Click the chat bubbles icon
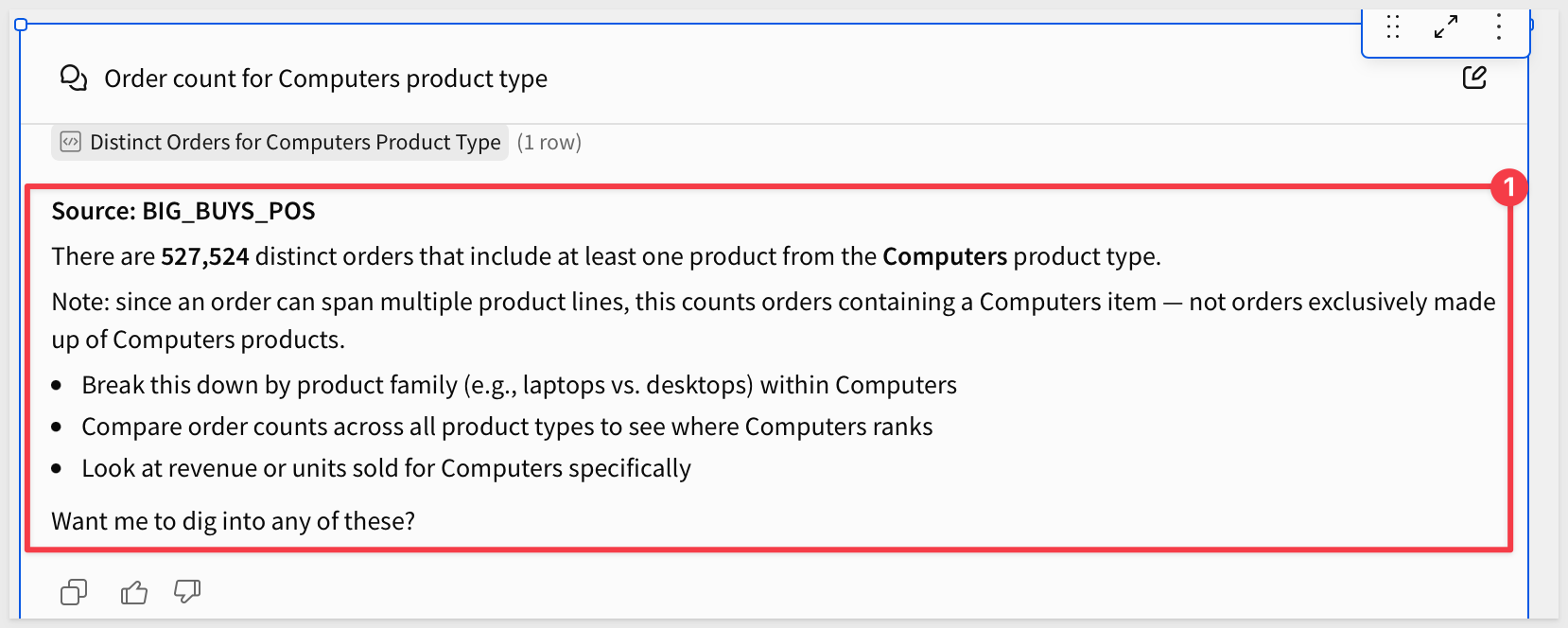The height and width of the screenshot is (628, 1568). (74, 78)
